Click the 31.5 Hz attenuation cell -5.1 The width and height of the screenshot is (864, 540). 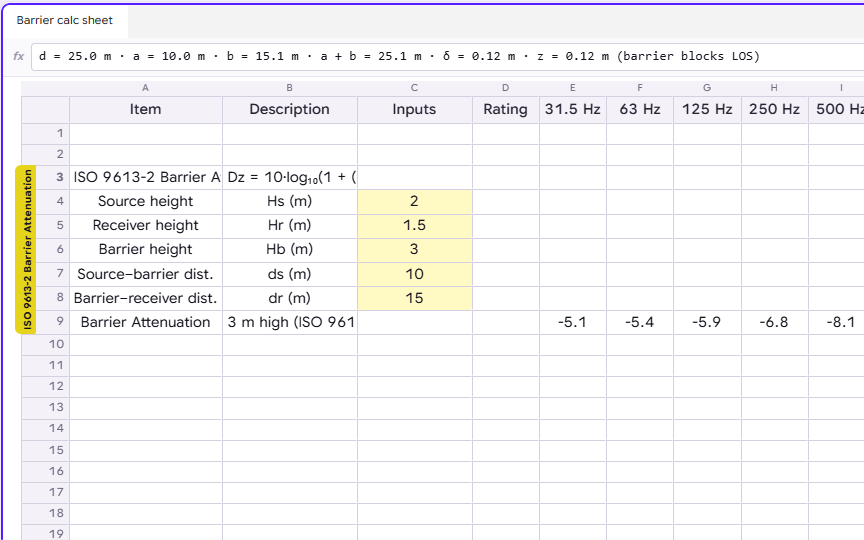pyautogui.click(x=573, y=322)
